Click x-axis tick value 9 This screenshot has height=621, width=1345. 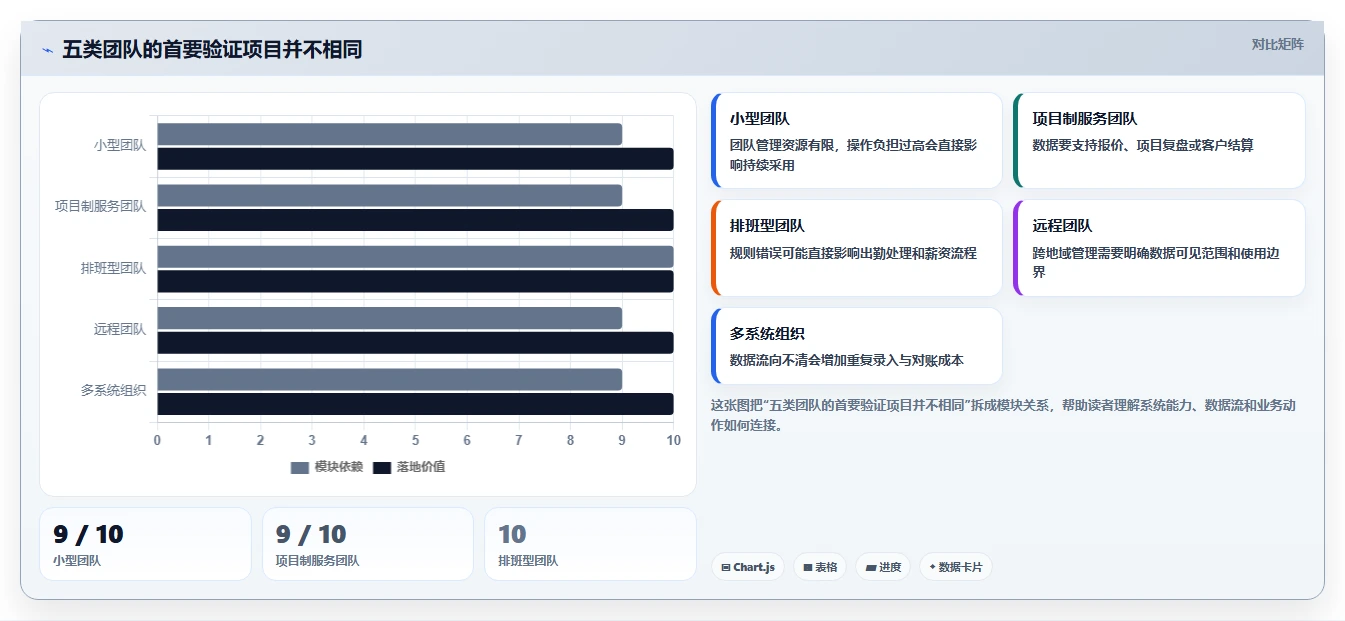pos(622,440)
